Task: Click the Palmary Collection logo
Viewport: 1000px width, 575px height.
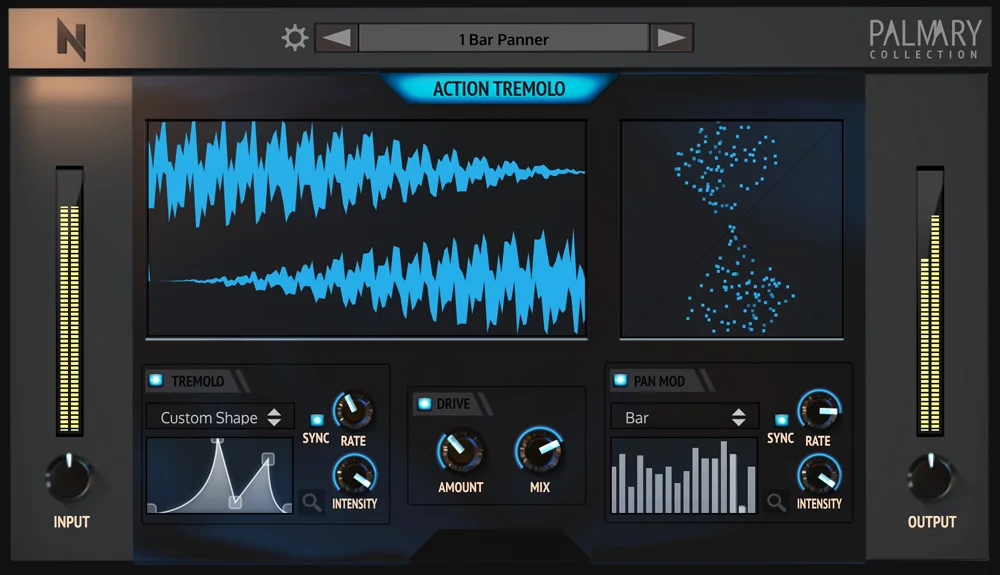Action: 925,39
